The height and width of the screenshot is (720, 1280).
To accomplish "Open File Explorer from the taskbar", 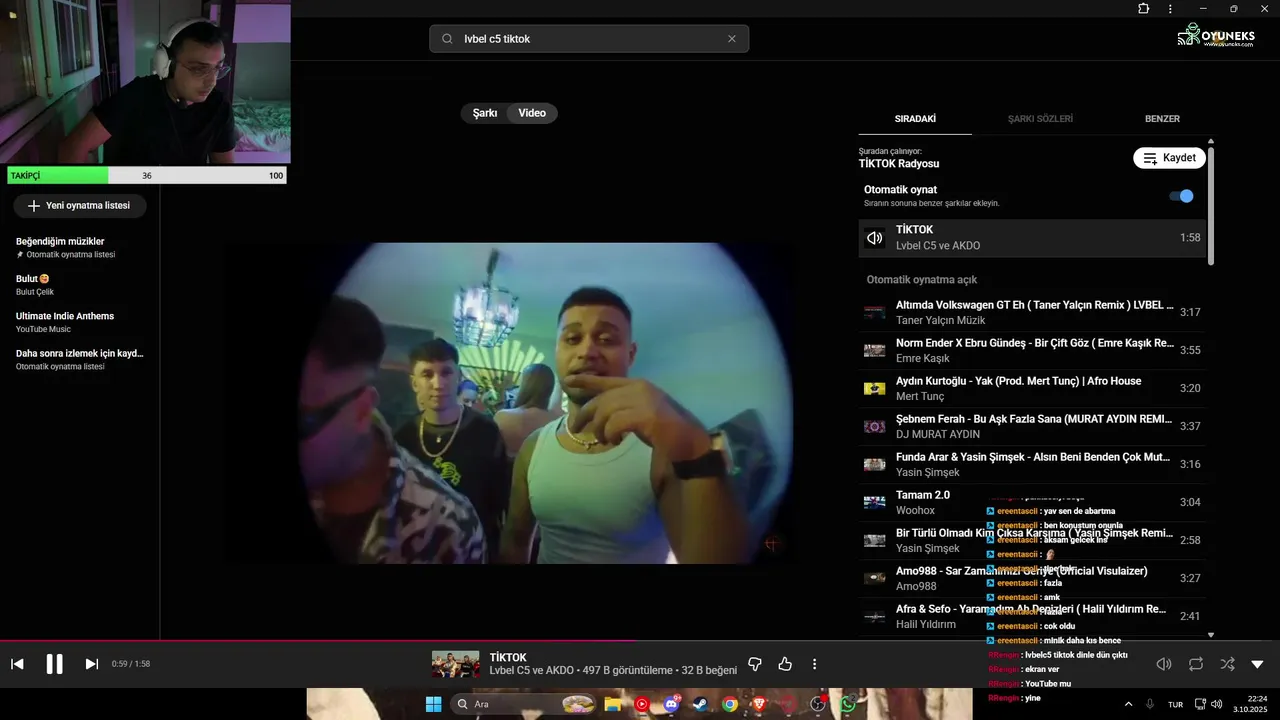I will (x=613, y=704).
